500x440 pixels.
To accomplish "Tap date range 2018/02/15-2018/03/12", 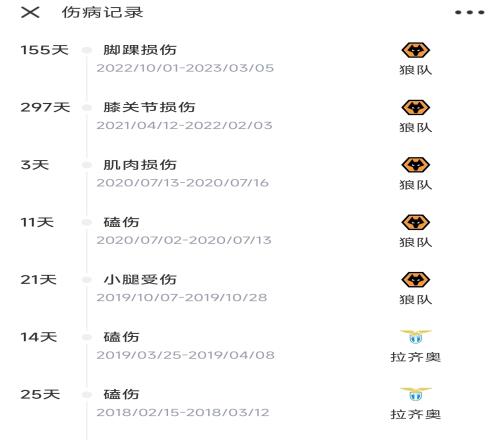I will 183,413.
